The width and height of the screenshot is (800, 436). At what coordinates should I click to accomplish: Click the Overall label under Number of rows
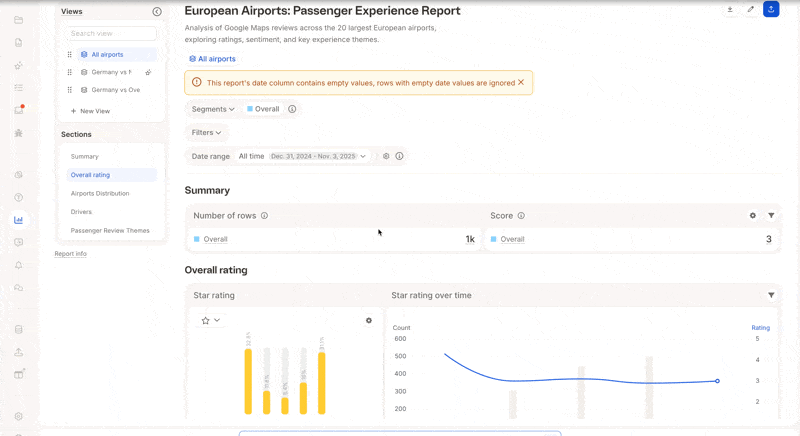coord(215,239)
